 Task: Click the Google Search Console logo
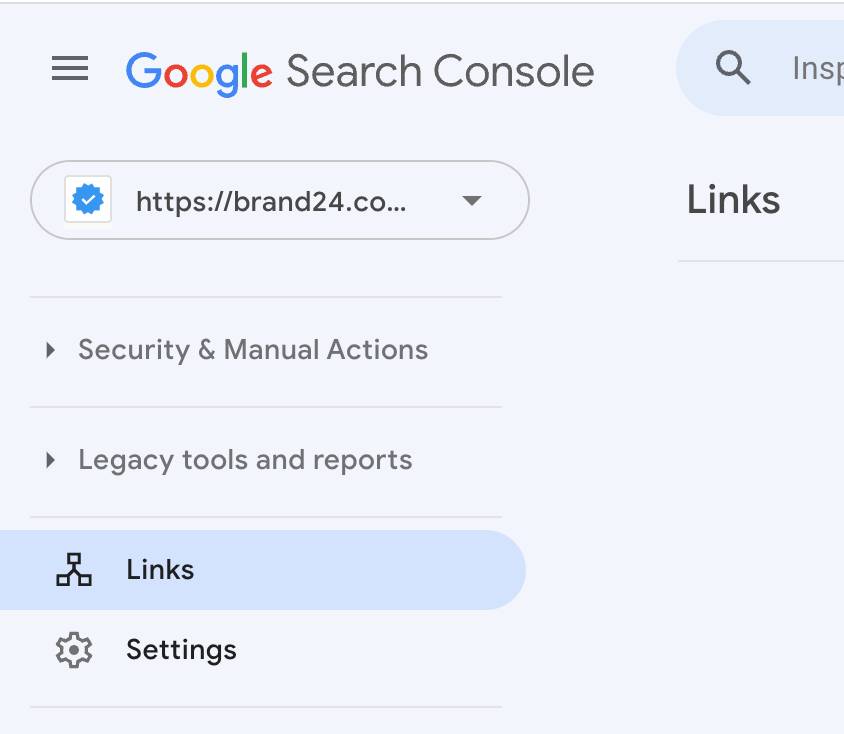tap(358, 70)
